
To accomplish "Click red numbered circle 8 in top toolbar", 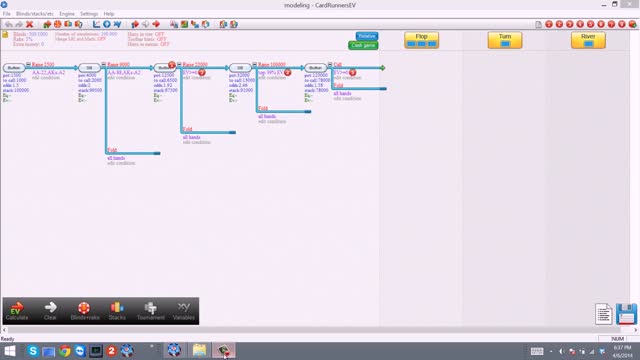I will 622,24.
